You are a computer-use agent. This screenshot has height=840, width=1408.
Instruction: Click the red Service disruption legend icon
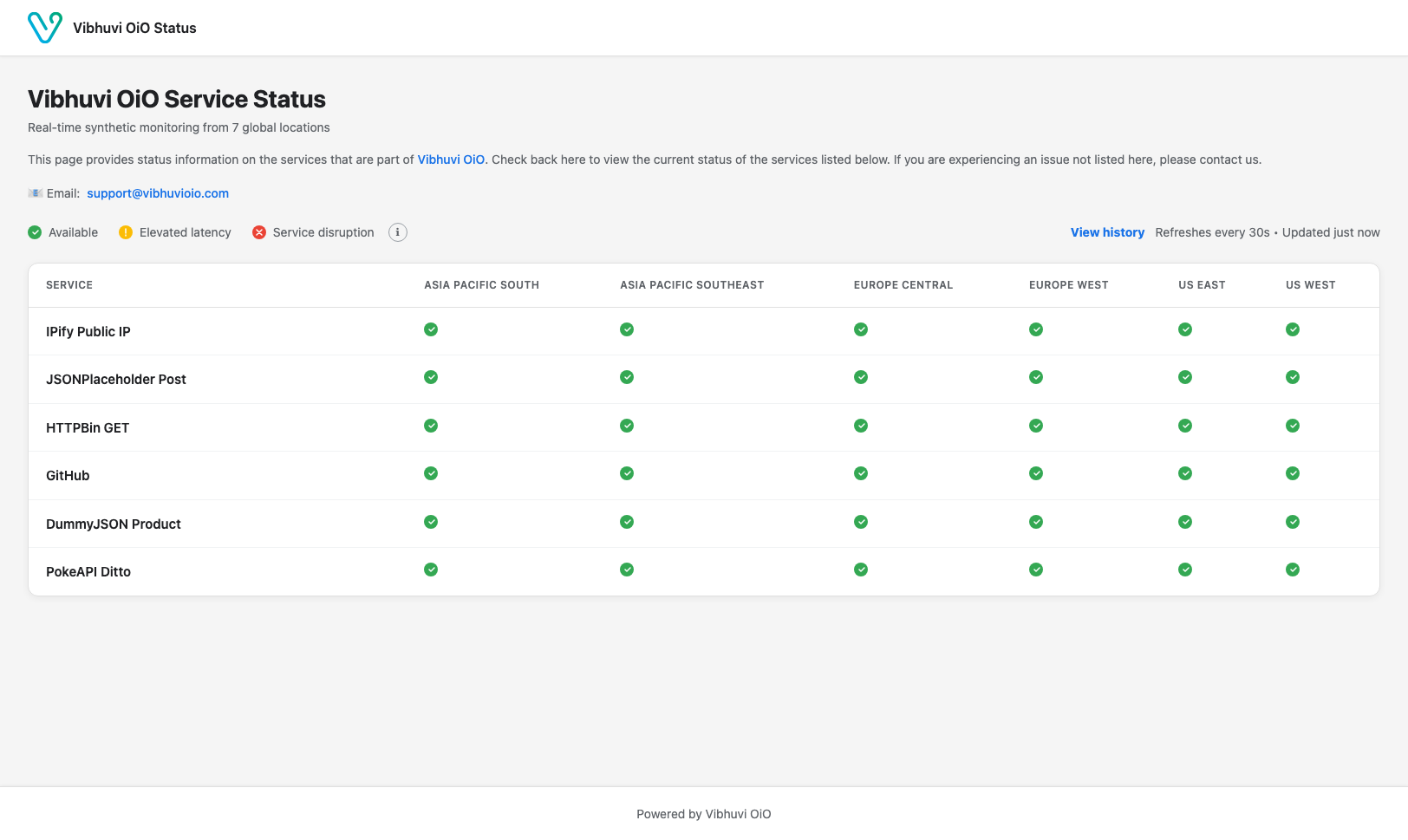coord(259,232)
